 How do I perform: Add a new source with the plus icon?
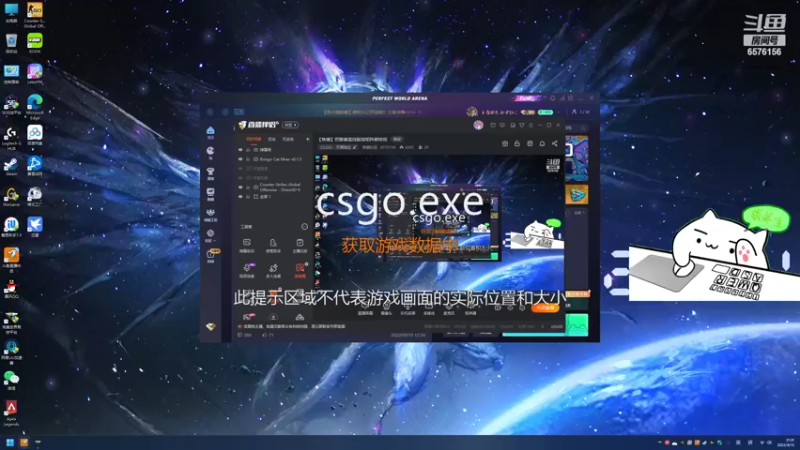pyautogui.click(x=308, y=139)
